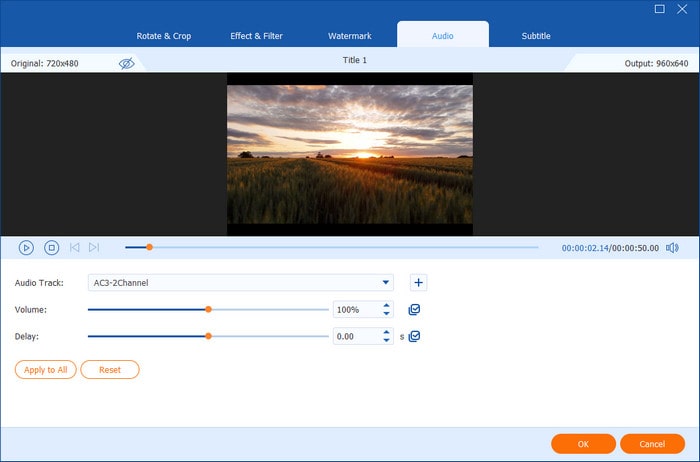The width and height of the screenshot is (700, 462).
Task: Apply volume setting to all icon
Action: click(414, 310)
